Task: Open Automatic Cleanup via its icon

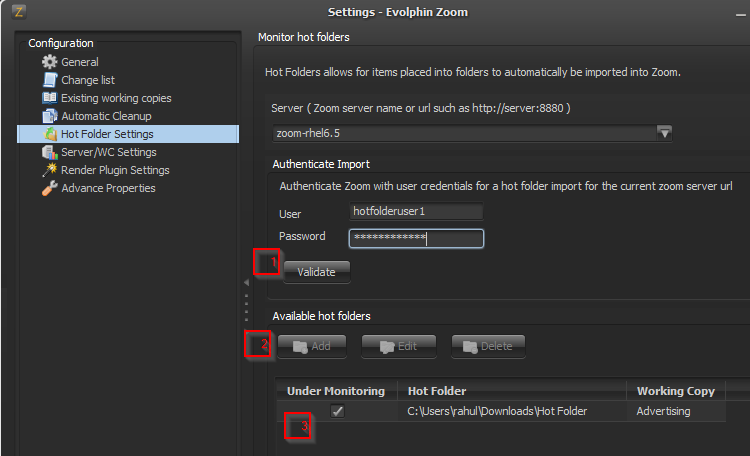Action: (x=50, y=116)
